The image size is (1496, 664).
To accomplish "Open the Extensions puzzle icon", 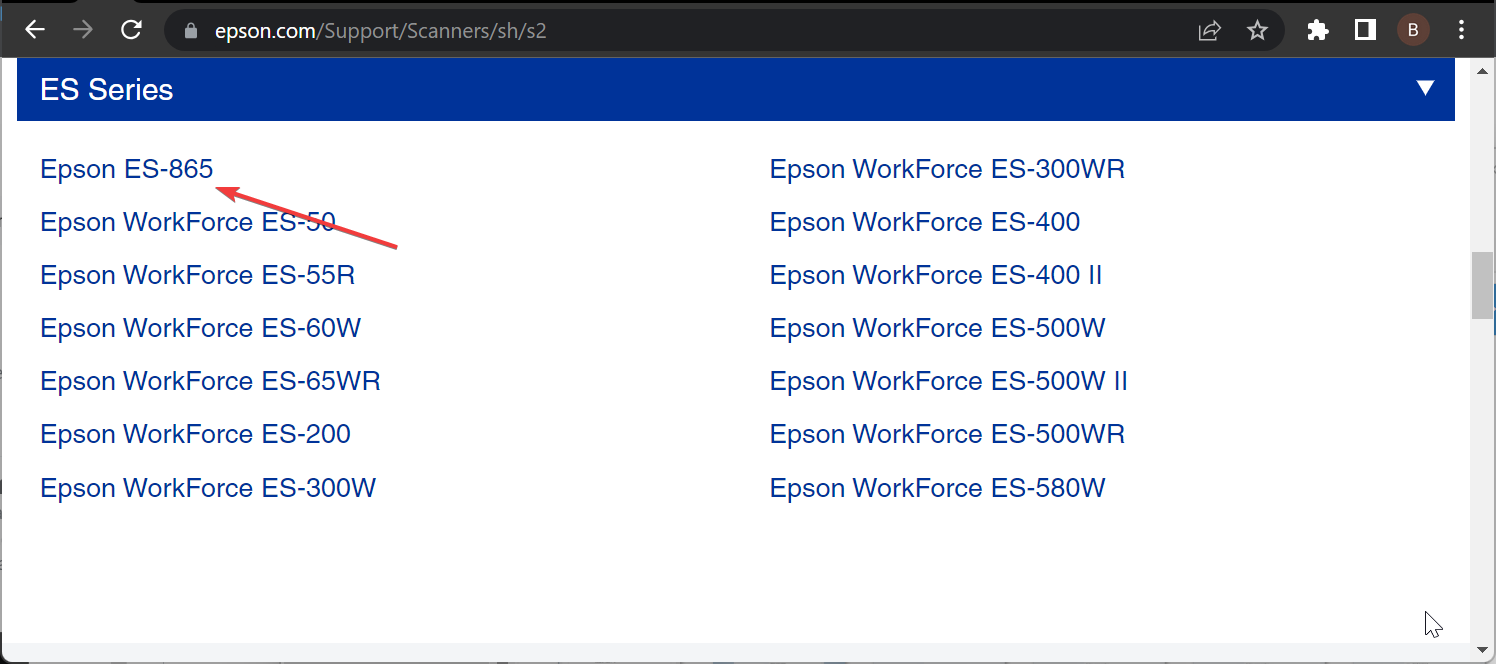I will (x=1318, y=30).
